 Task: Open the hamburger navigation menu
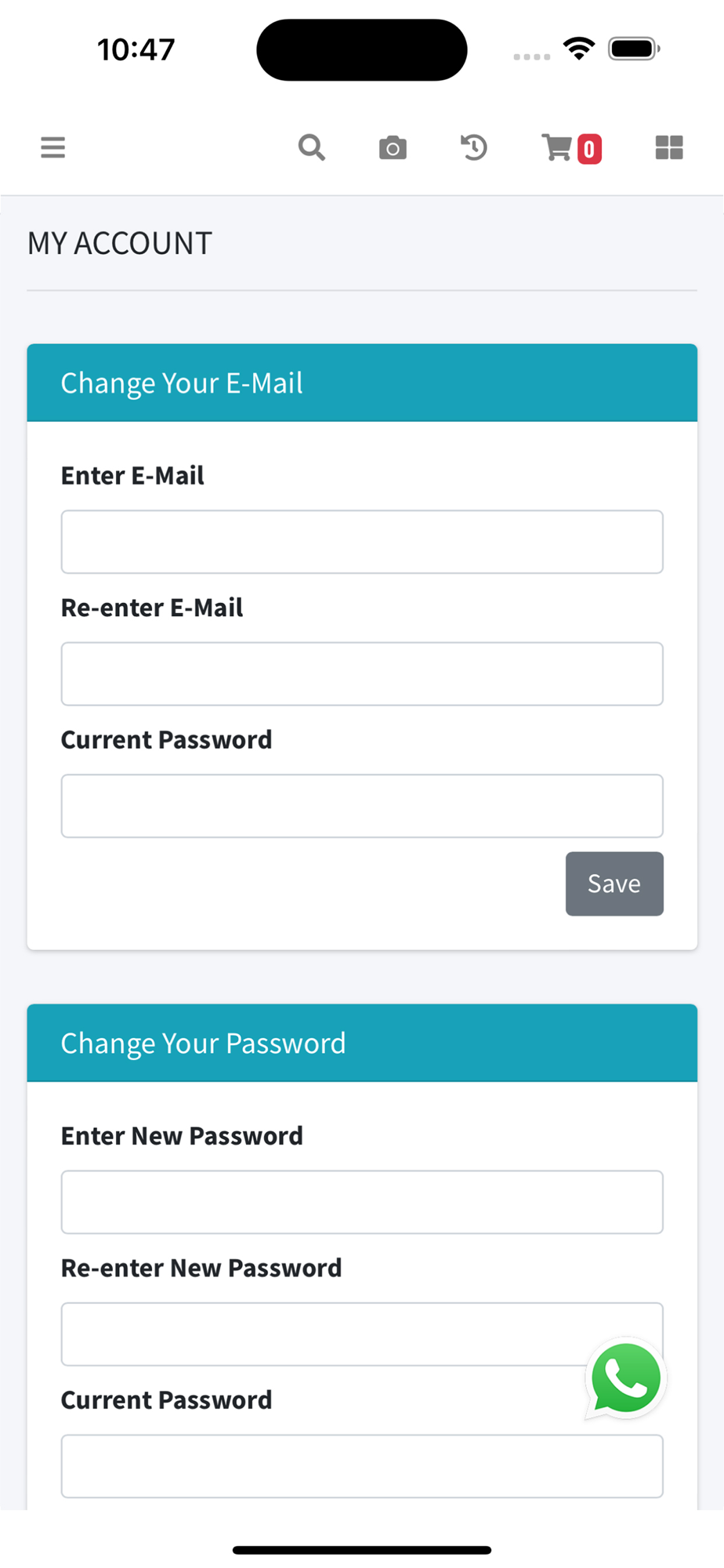[x=52, y=147]
